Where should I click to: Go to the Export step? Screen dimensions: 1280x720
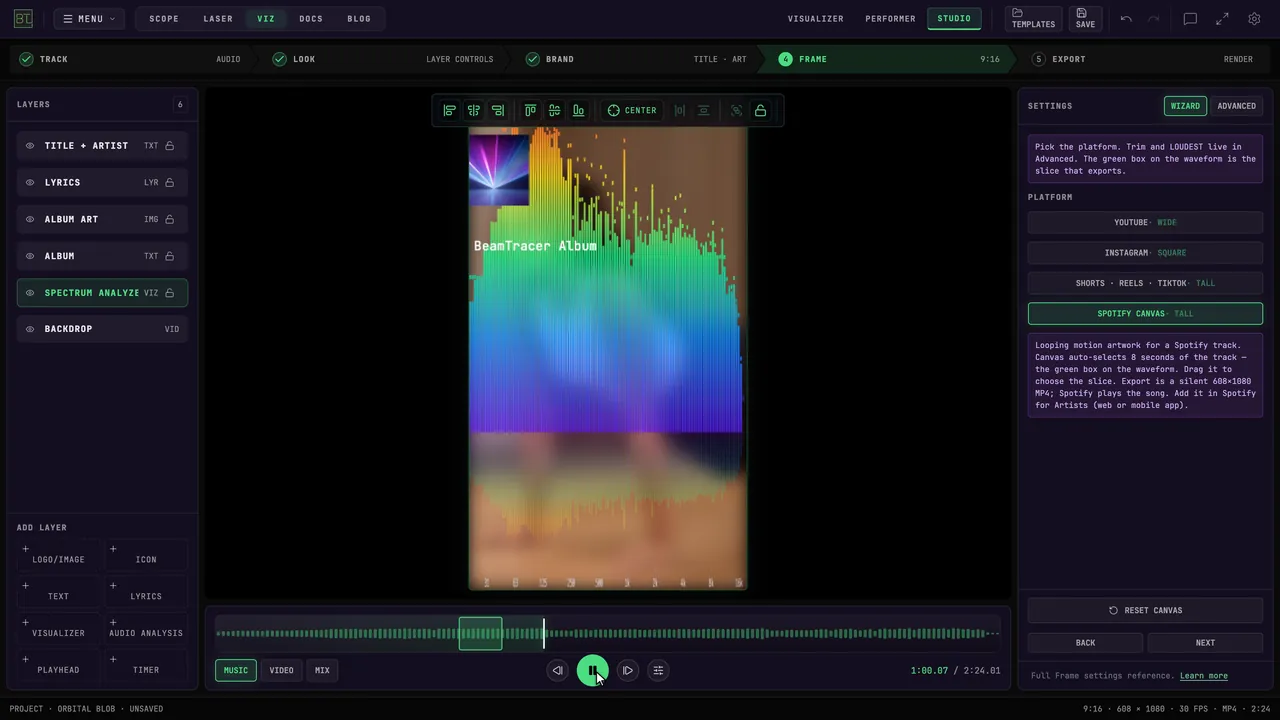[x=1068, y=59]
